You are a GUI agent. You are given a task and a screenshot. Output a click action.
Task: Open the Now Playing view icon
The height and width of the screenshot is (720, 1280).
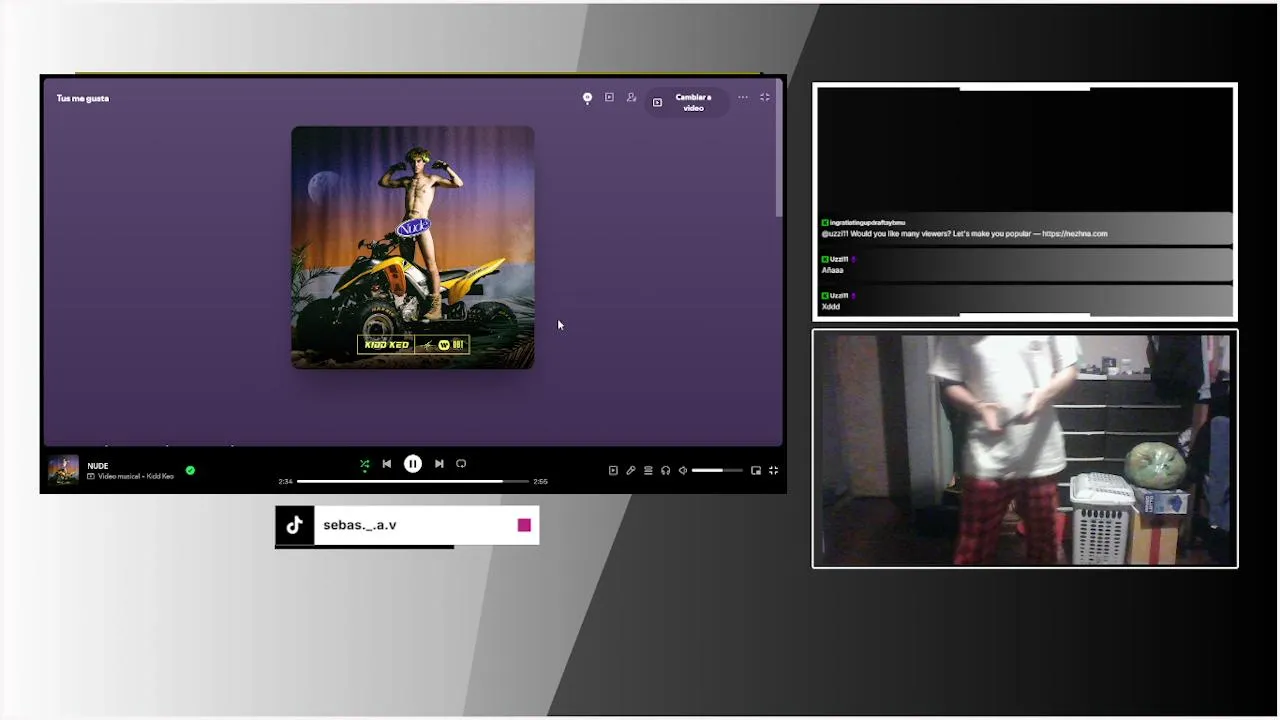pyautogui.click(x=613, y=470)
